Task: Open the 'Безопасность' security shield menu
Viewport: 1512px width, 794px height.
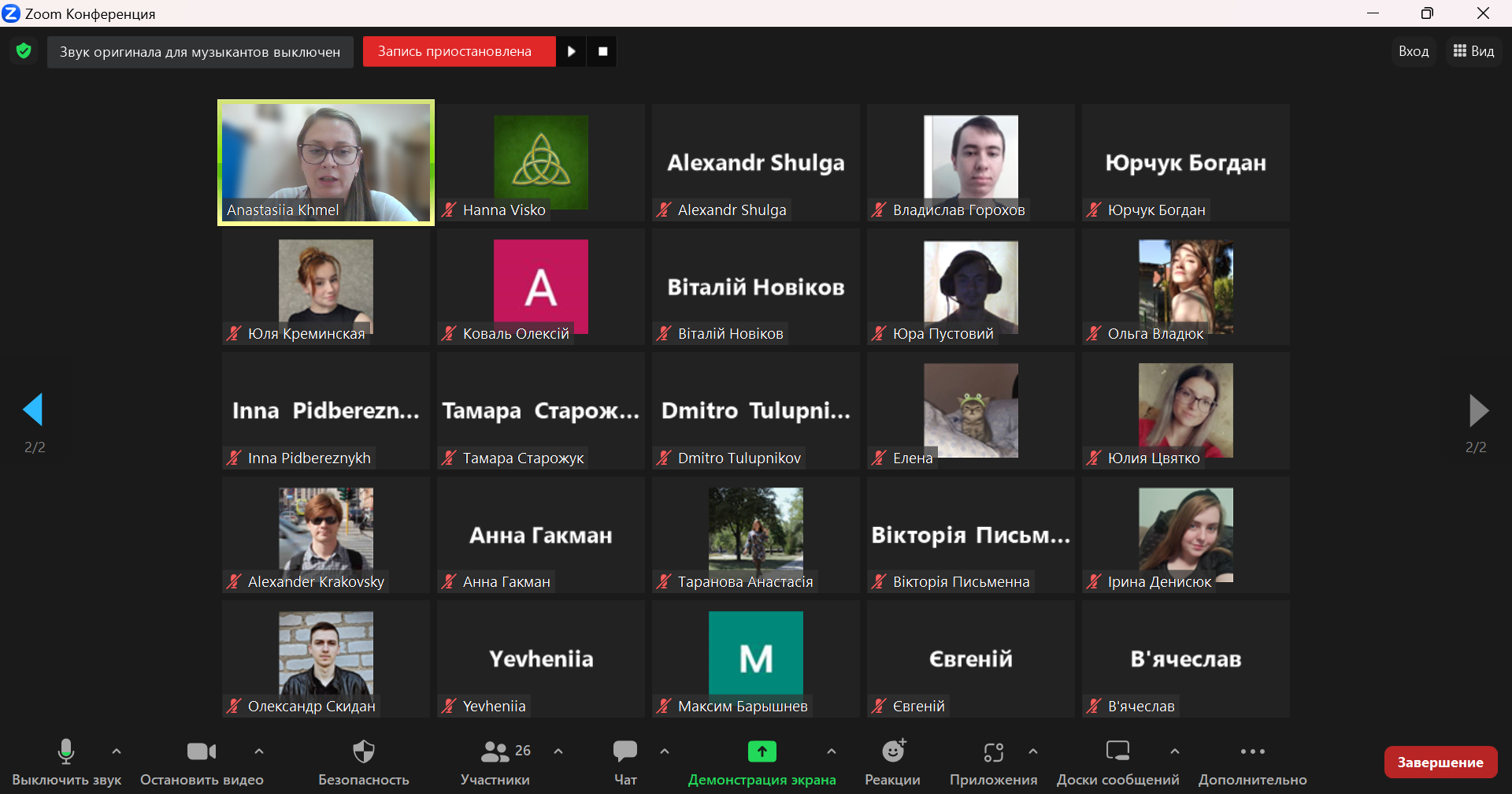Action: click(364, 762)
